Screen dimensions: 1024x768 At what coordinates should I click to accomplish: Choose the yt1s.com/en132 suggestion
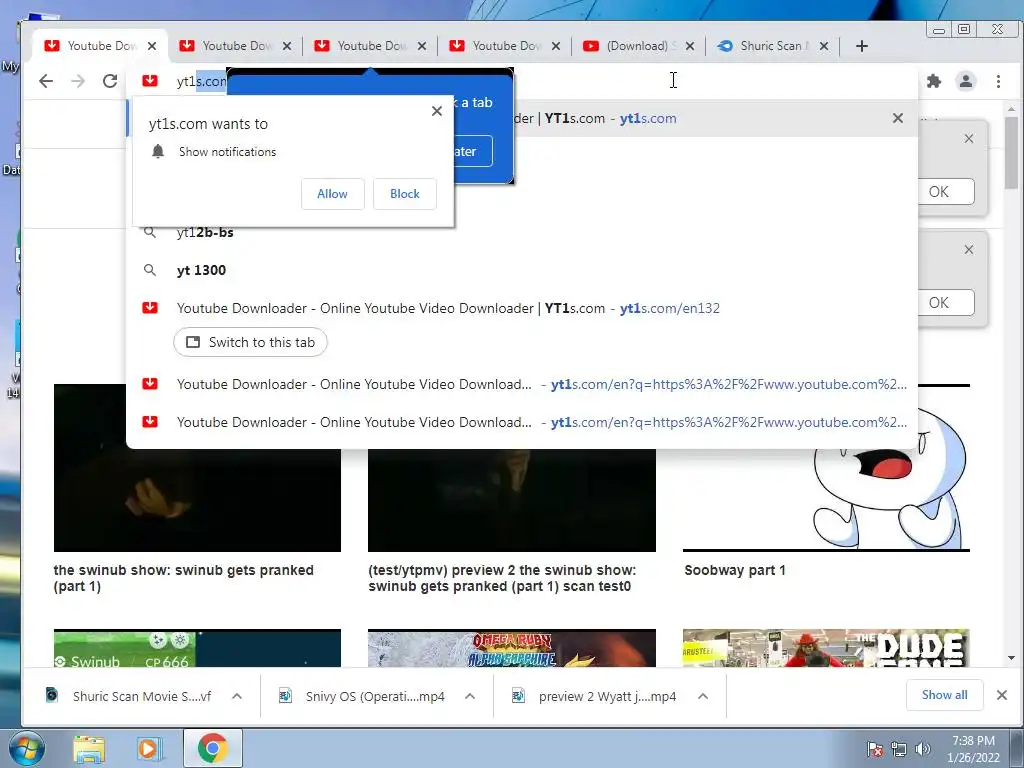(x=521, y=308)
